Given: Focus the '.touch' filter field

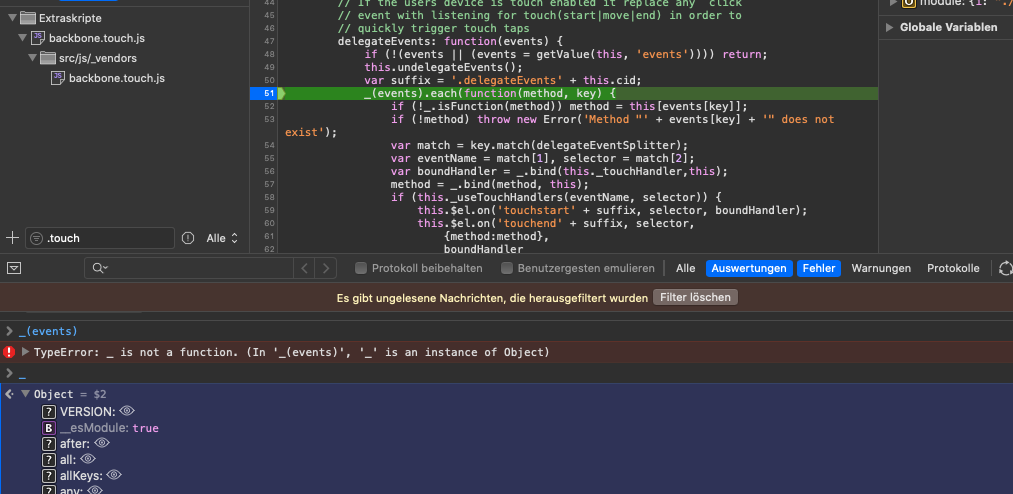Looking at the screenshot, I should (x=100, y=238).
